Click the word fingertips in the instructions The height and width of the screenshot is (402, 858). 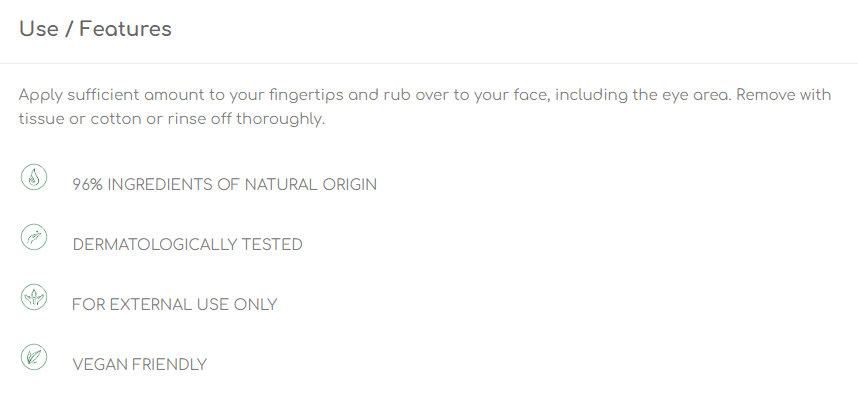306,96
